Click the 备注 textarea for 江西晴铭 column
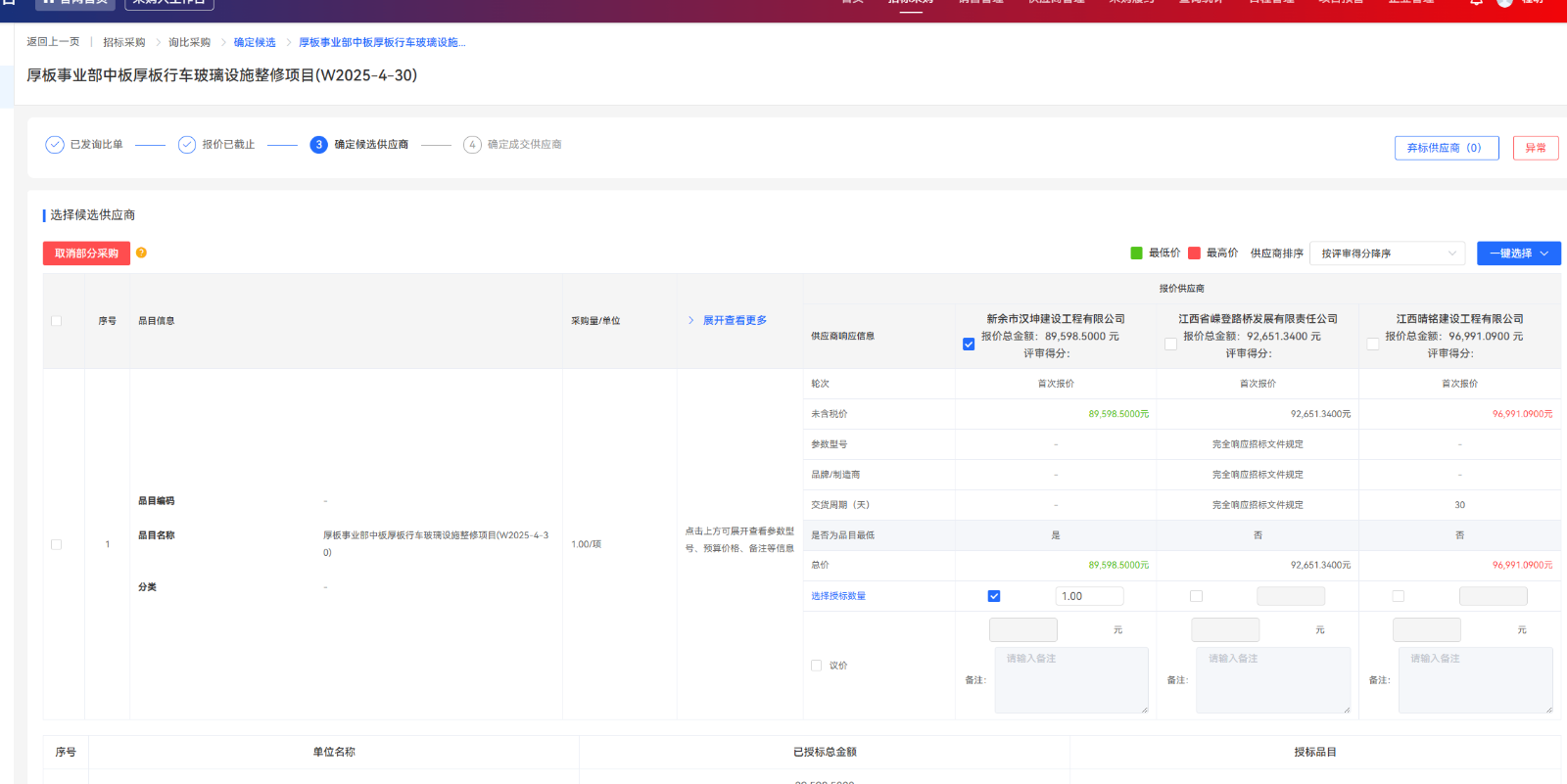The width and height of the screenshot is (1567, 784). [x=1476, y=680]
